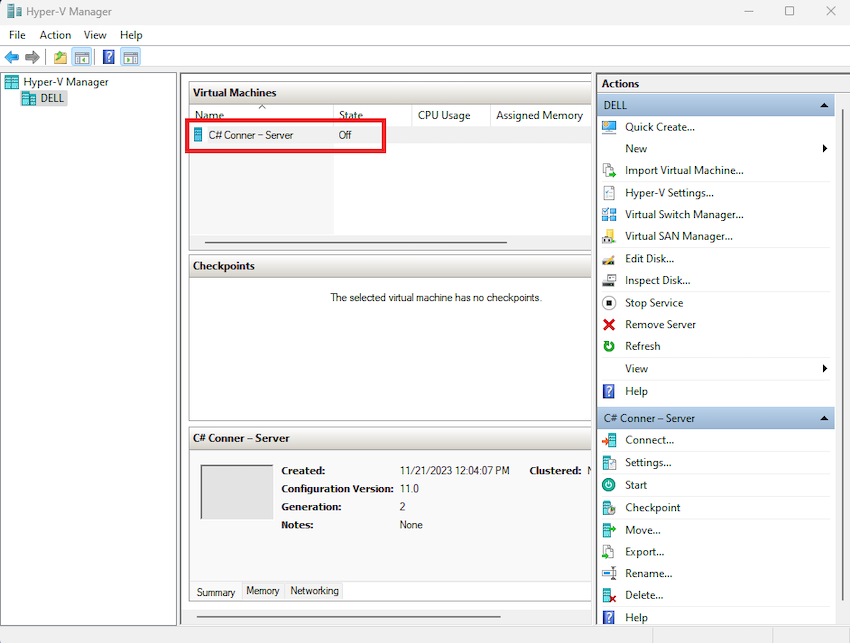Launch the Virtual Switch Manager
The image size is (850, 643).
[674, 214]
